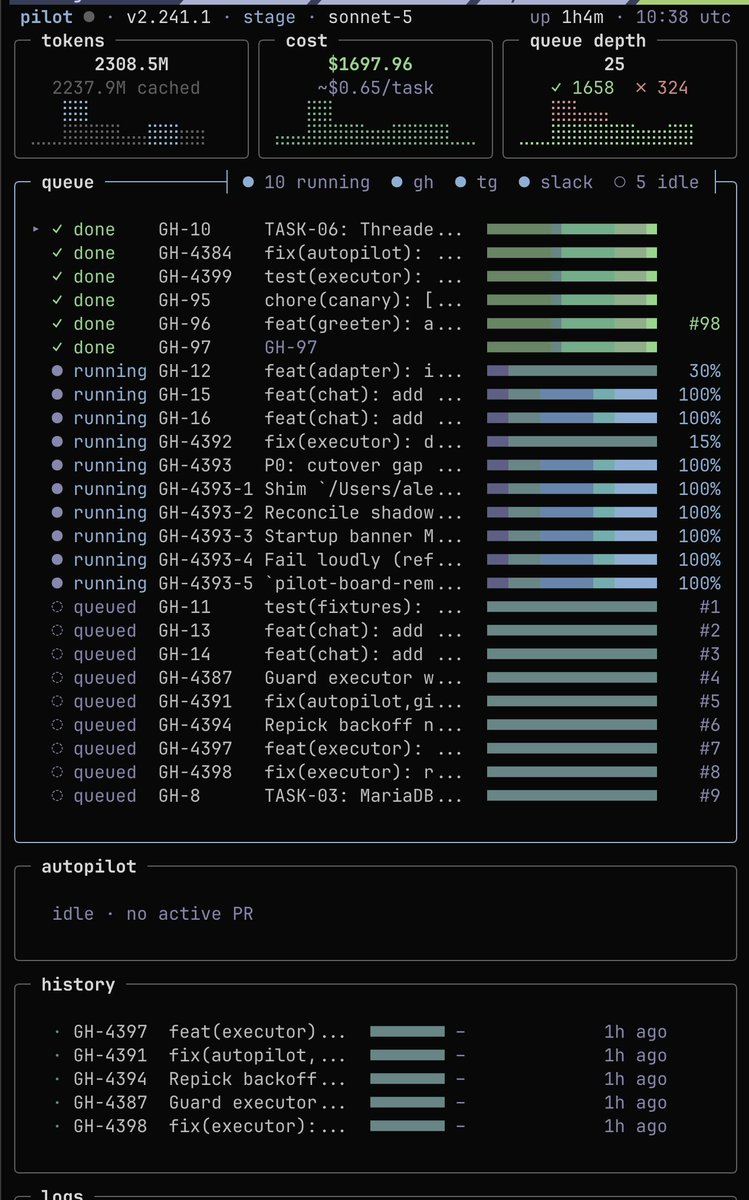Click 'Shim `/Users/ale...' task title
Image resolution: width=749 pixels, height=1200 pixels.
(364, 489)
